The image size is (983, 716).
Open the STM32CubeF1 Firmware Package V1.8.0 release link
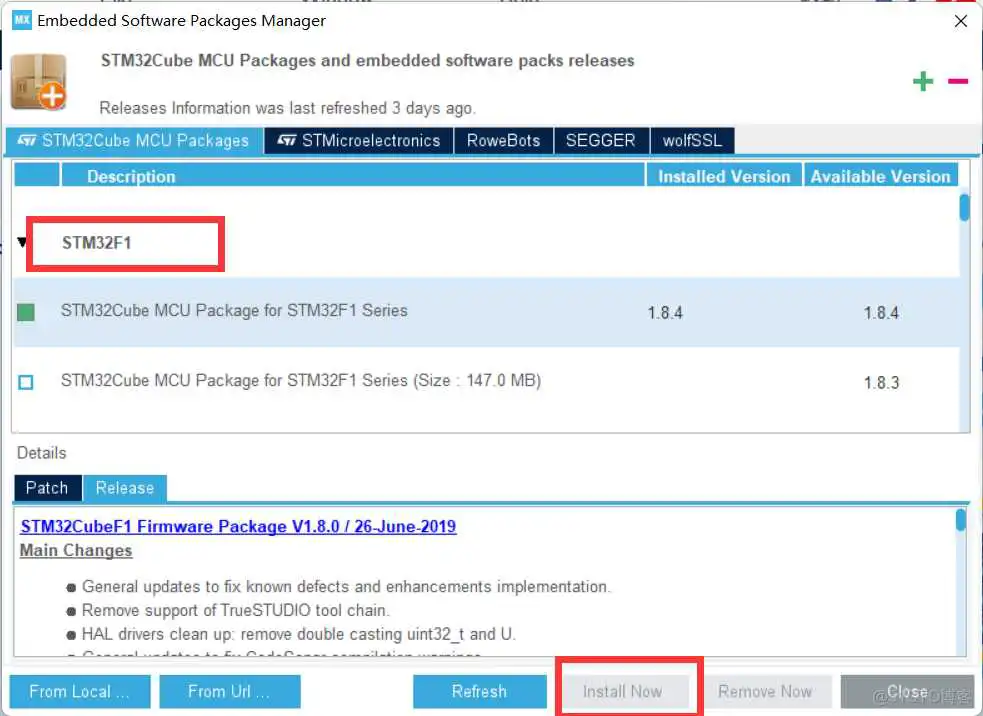238,526
